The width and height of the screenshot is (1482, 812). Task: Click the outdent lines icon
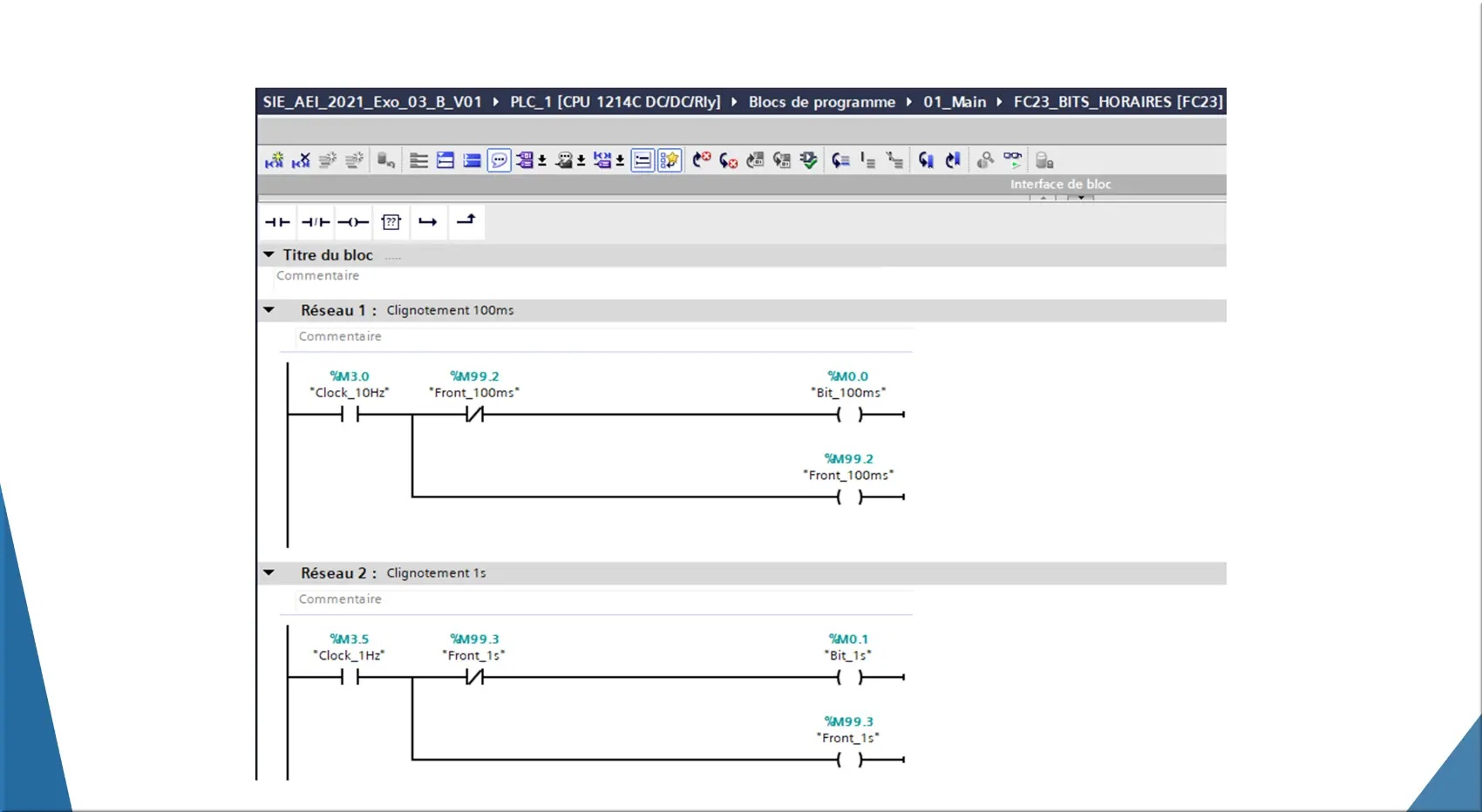(894, 160)
